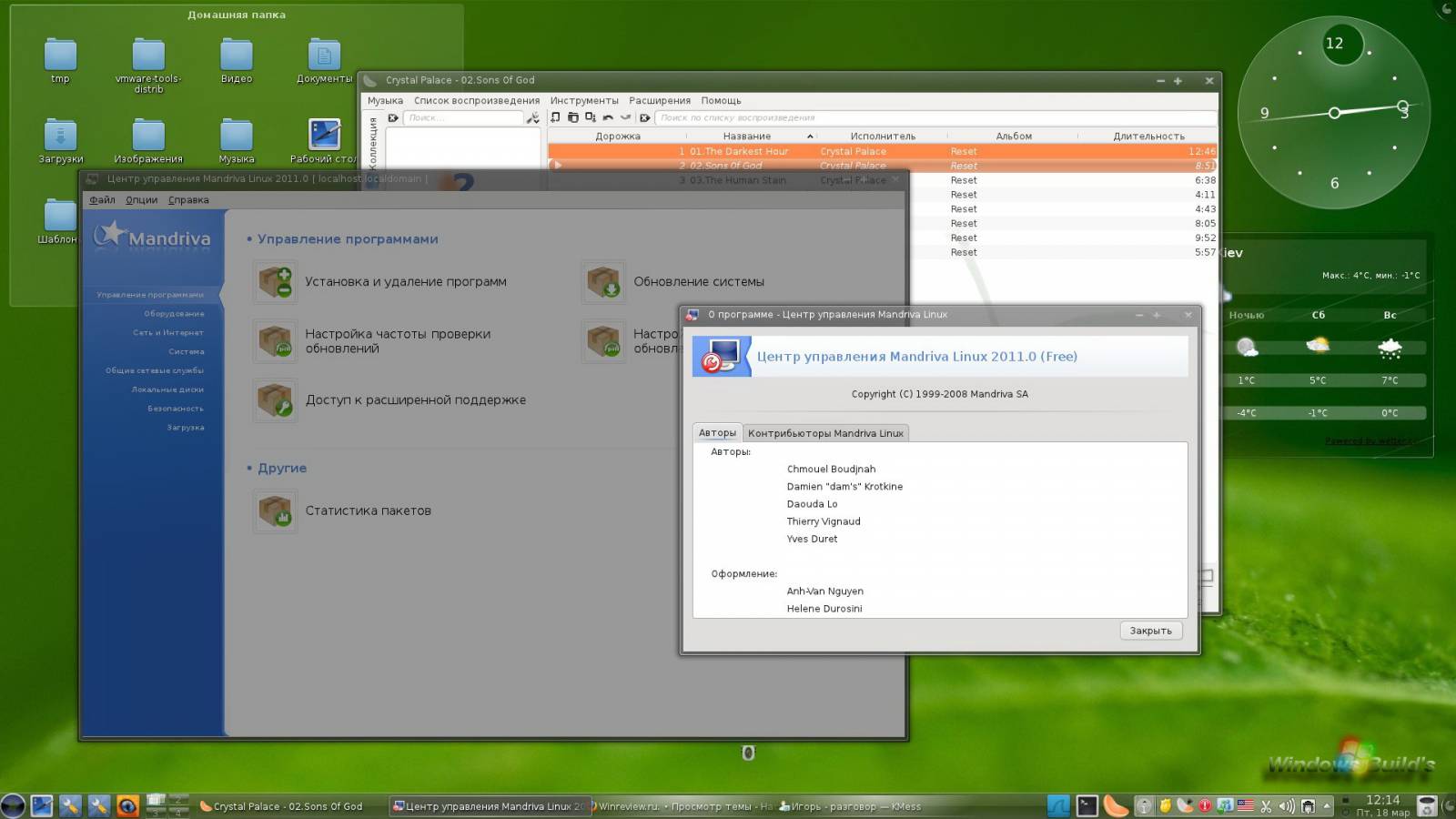Open the 'Помощь' menu in Clementine
This screenshot has width=1456, height=819.
coord(721,101)
